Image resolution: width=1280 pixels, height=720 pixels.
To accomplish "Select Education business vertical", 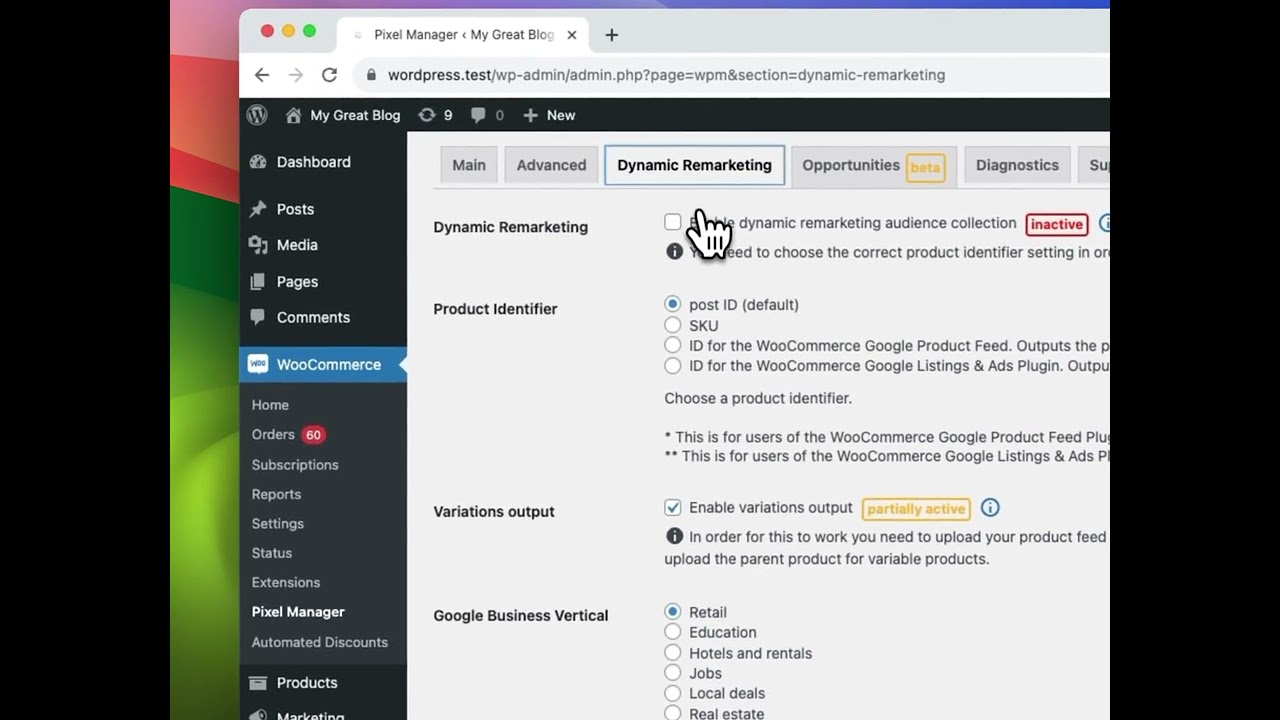I will [673, 632].
